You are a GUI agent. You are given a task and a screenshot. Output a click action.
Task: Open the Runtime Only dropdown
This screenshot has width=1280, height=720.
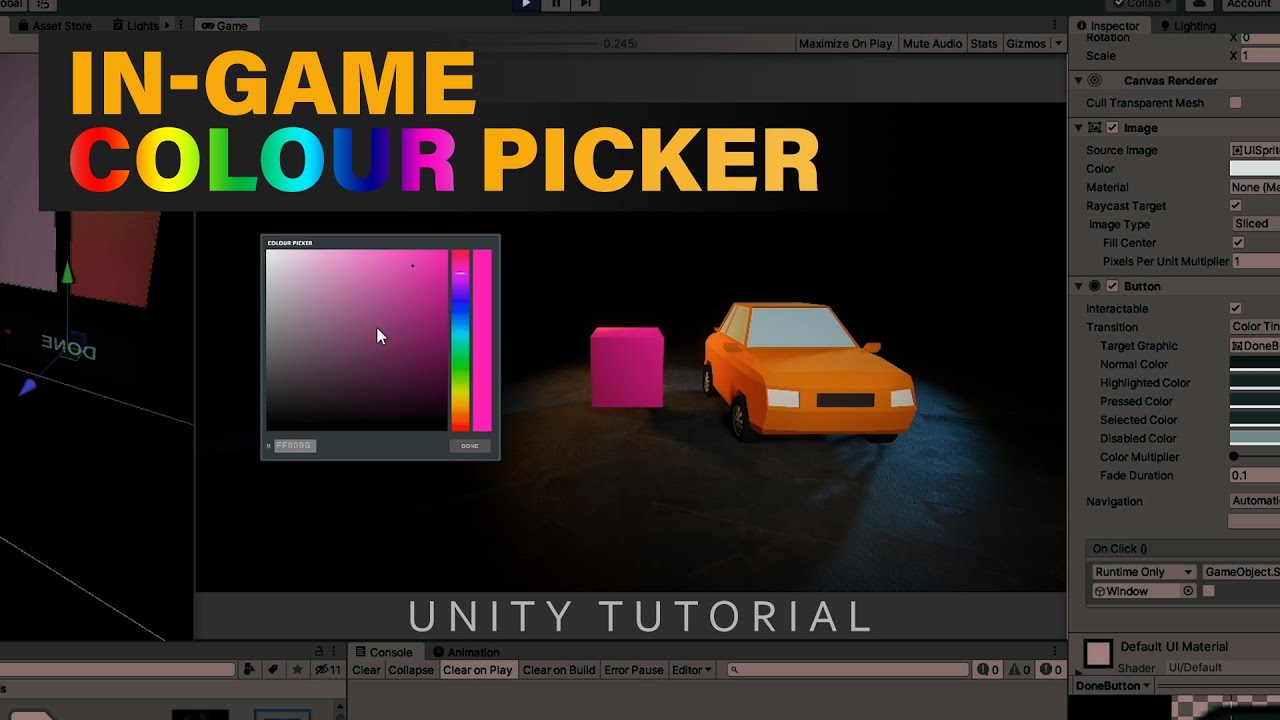(x=1143, y=572)
